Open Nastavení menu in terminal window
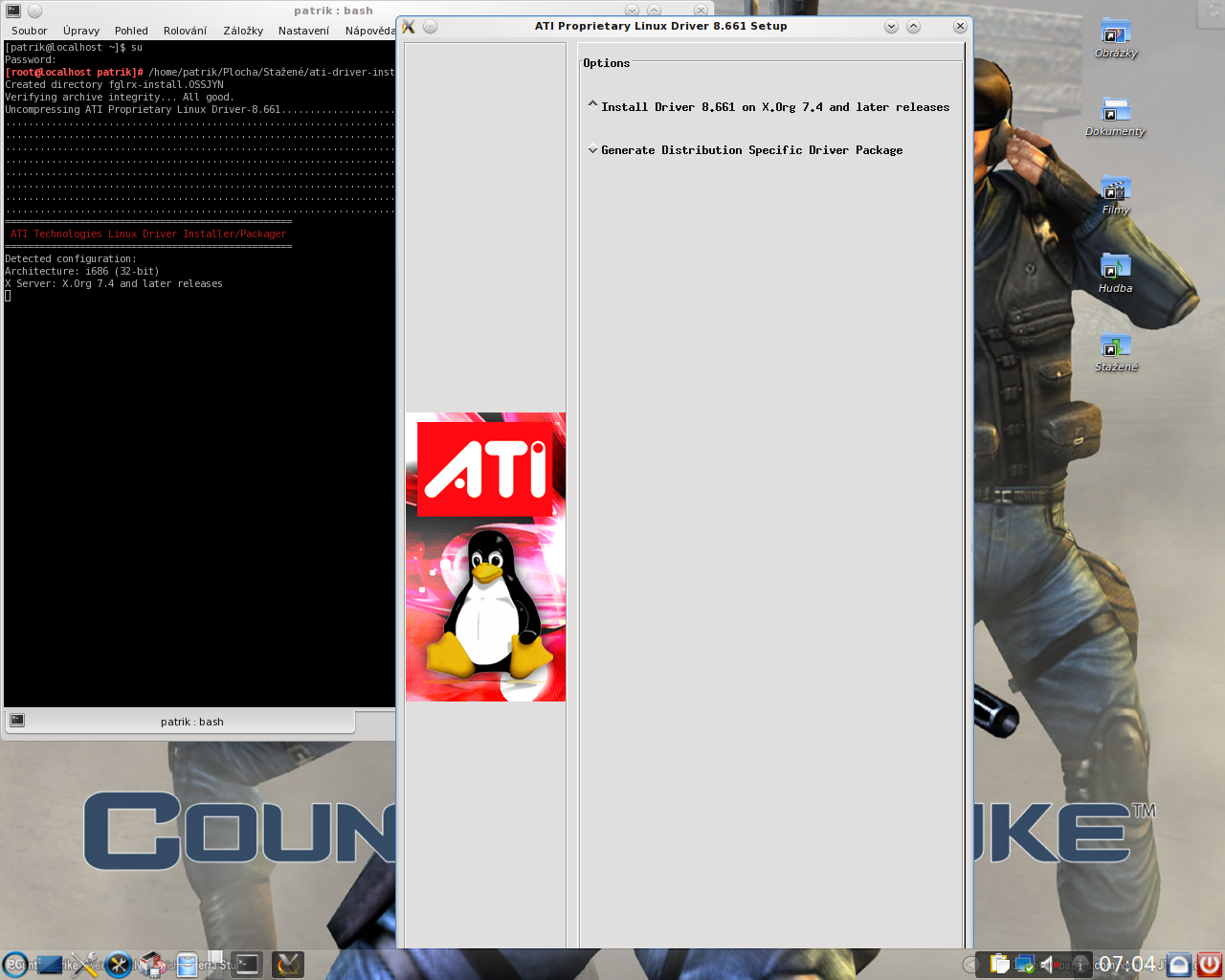 click(303, 31)
